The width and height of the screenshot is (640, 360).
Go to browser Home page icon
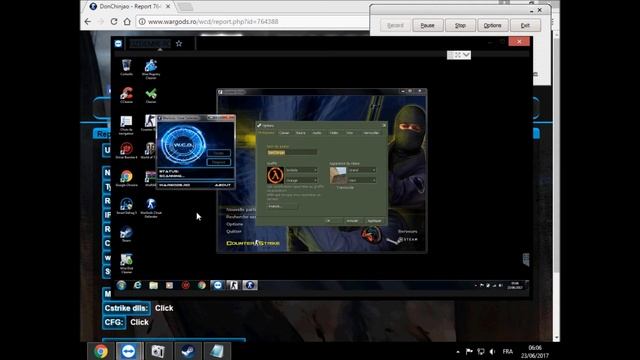point(127,21)
